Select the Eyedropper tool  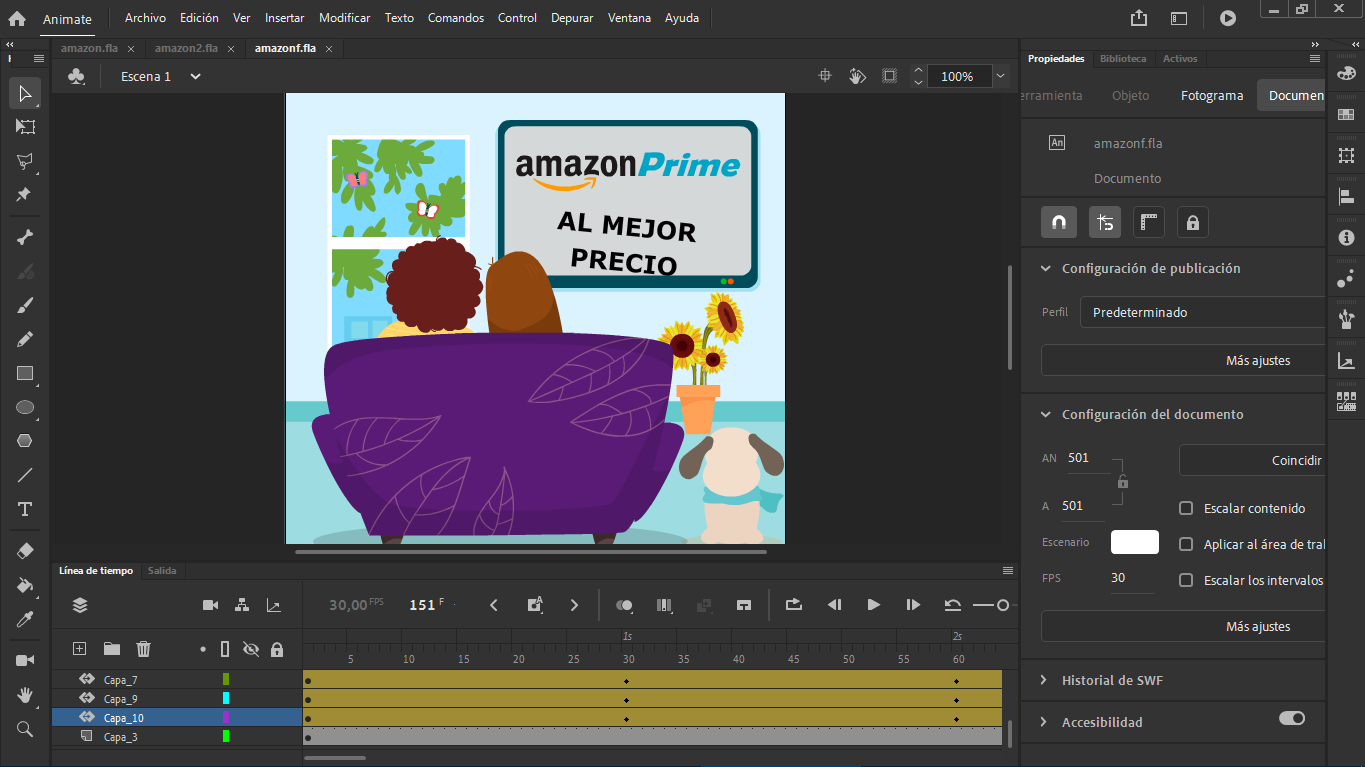25,619
